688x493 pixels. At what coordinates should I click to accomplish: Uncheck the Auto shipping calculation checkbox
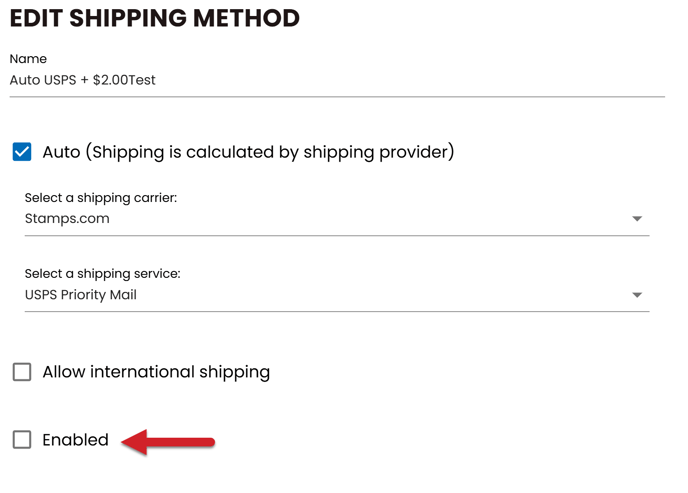point(22,152)
